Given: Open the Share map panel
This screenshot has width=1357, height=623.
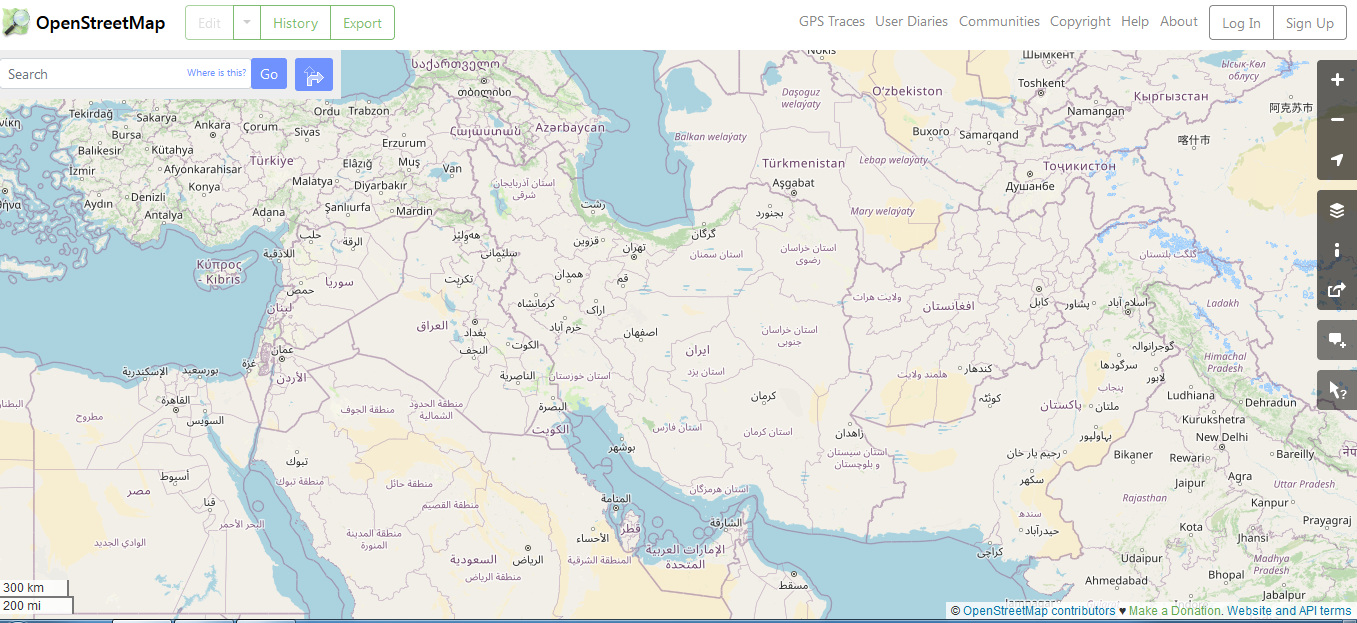Looking at the screenshot, I should pos(1337,290).
